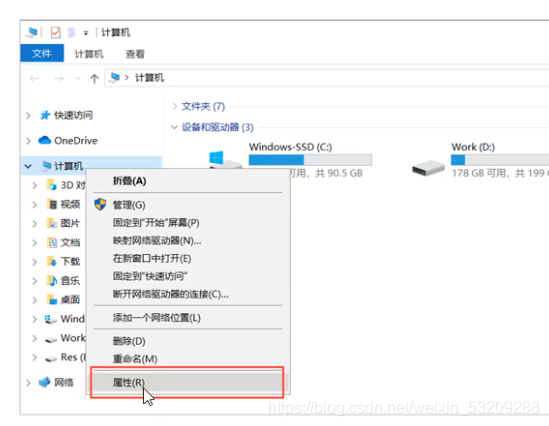This screenshot has height=426, width=549.
Task: Choose 映射网络驱动器(N)... menu entry
Action: [188, 240]
